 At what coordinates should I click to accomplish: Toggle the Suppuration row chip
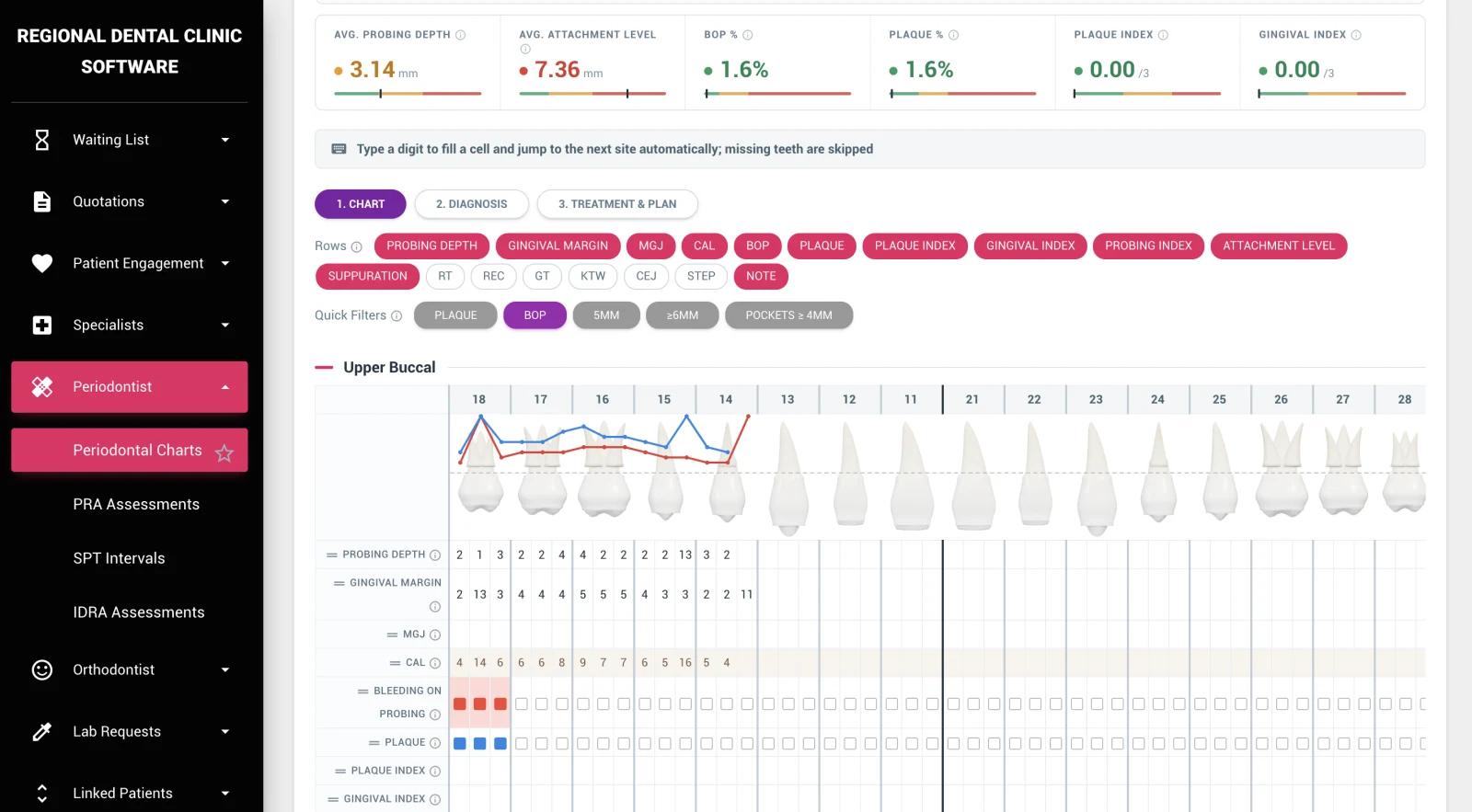[x=367, y=276]
